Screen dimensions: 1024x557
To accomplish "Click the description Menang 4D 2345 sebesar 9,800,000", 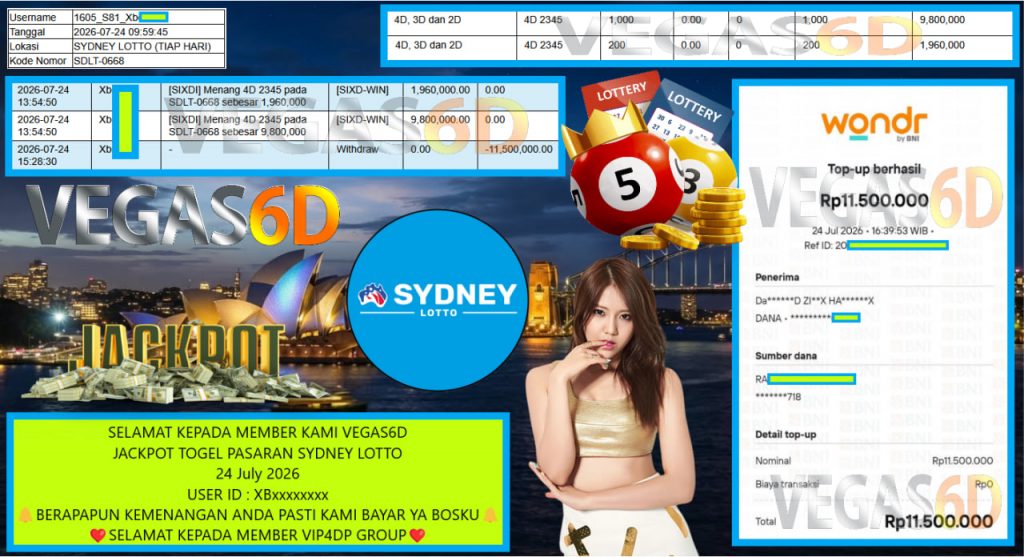I will (x=237, y=125).
